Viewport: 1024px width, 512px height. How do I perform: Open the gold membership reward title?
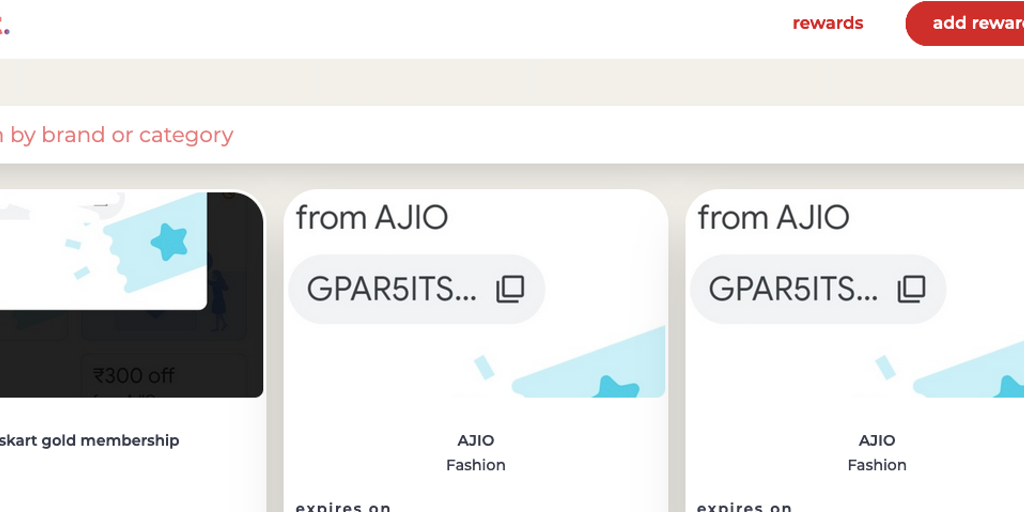(x=90, y=440)
